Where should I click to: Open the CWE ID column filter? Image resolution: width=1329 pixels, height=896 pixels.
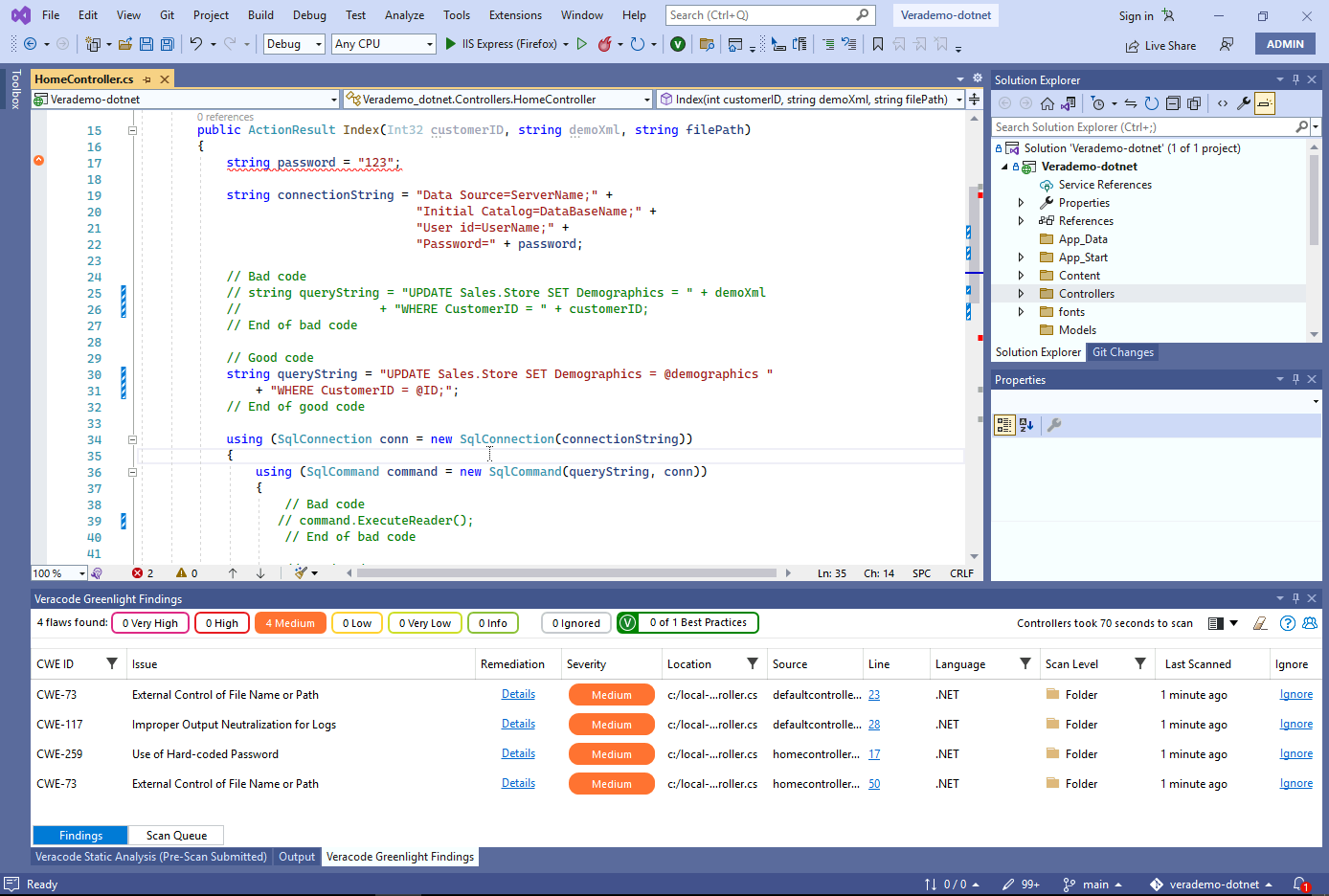tap(112, 663)
